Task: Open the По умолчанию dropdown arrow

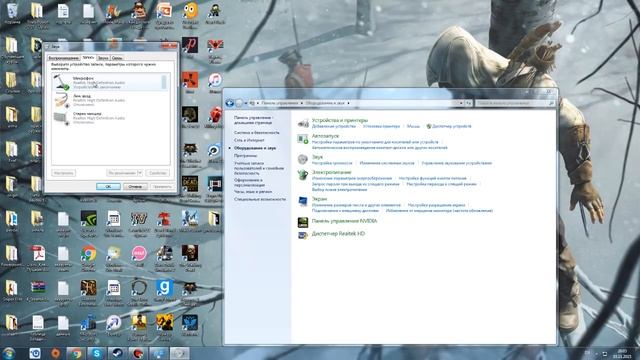Action: (x=140, y=173)
